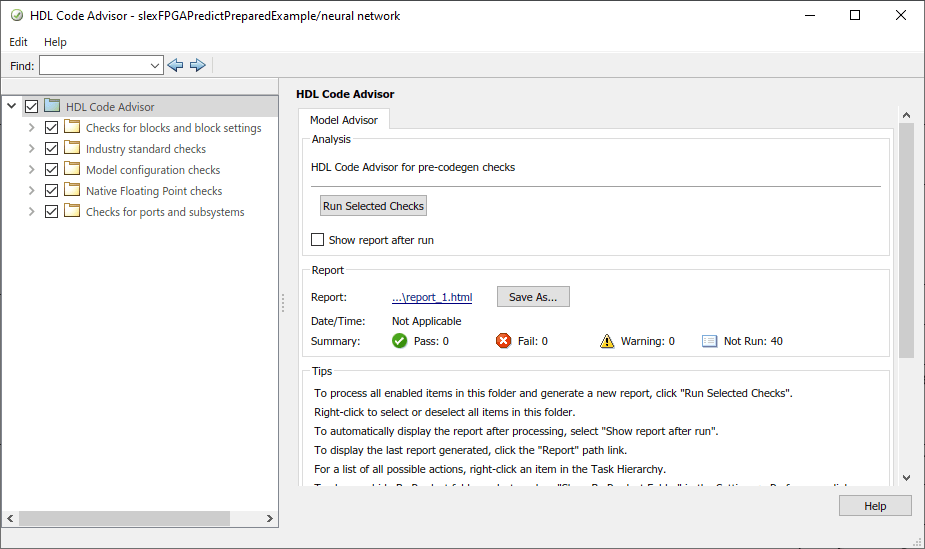Open the Edit menu

pyautogui.click(x=18, y=42)
